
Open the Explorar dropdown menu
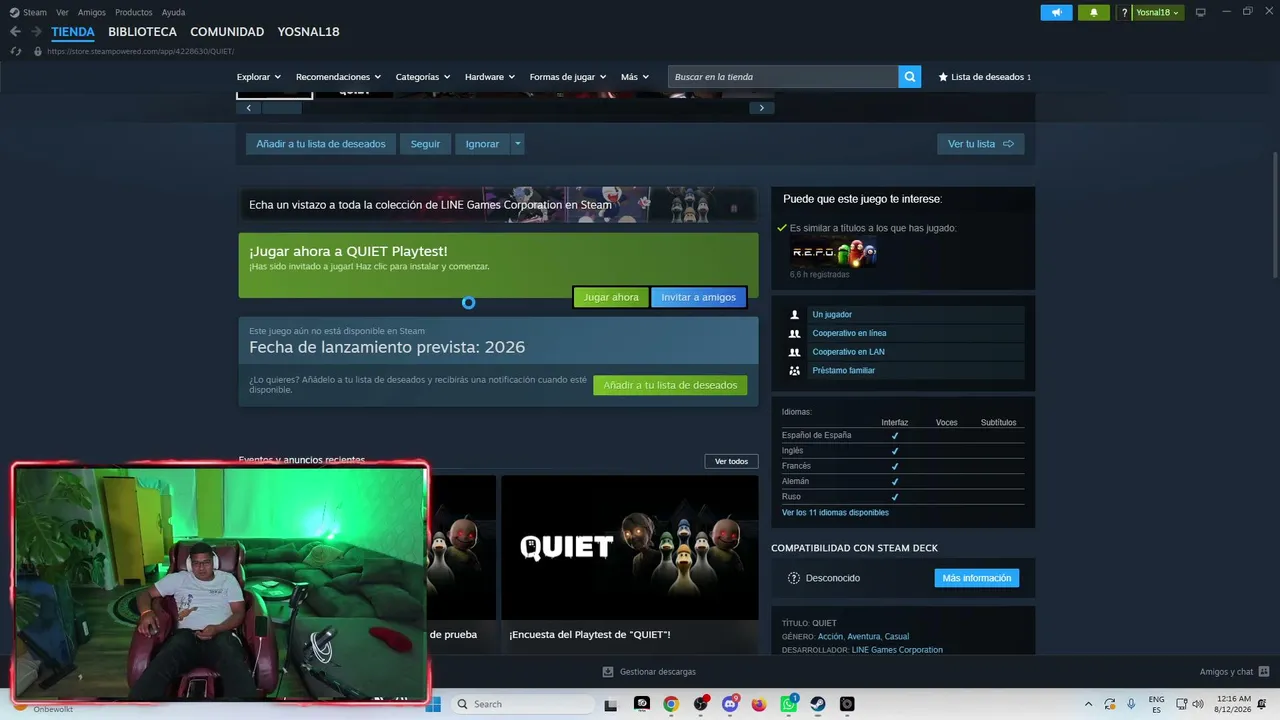[x=259, y=77]
